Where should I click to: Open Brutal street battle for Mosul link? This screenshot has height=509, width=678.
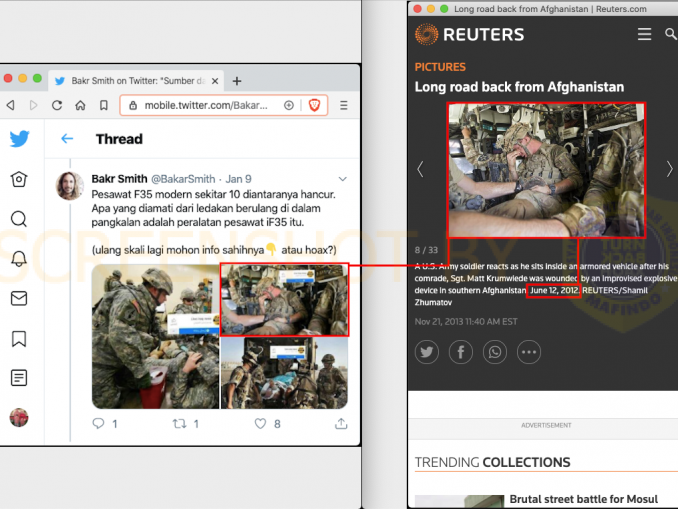click(x=584, y=499)
